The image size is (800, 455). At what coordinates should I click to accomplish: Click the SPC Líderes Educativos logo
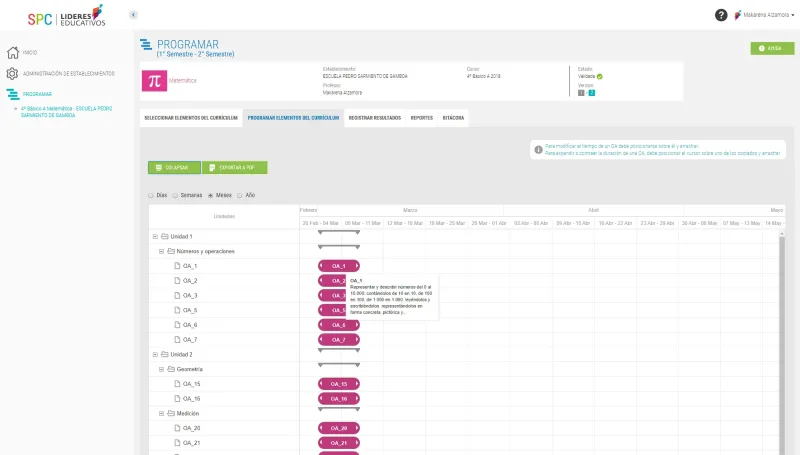(x=66, y=17)
